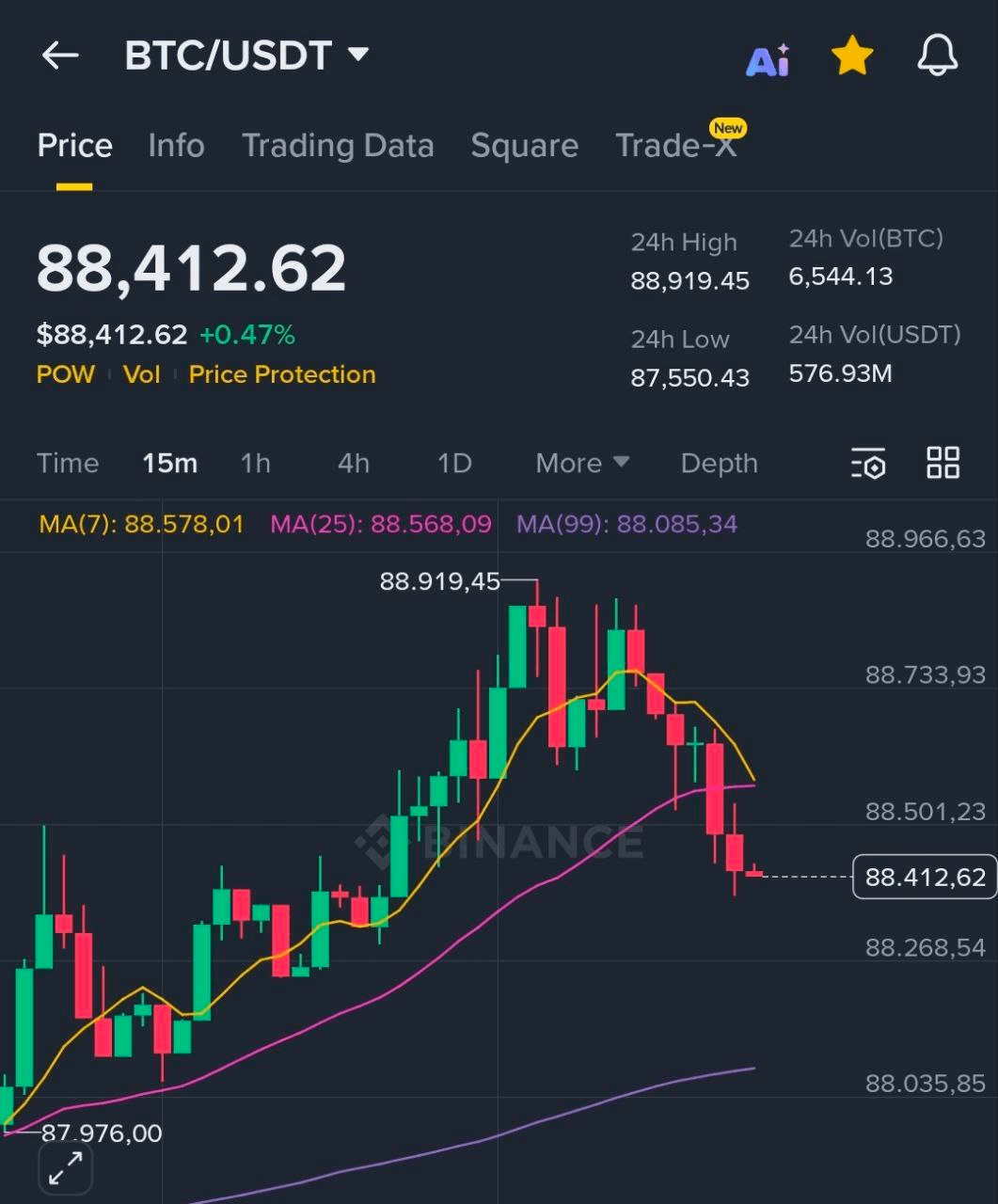The height and width of the screenshot is (1204, 998).
Task: Switch to the Info tab
Action: [176, 146]
